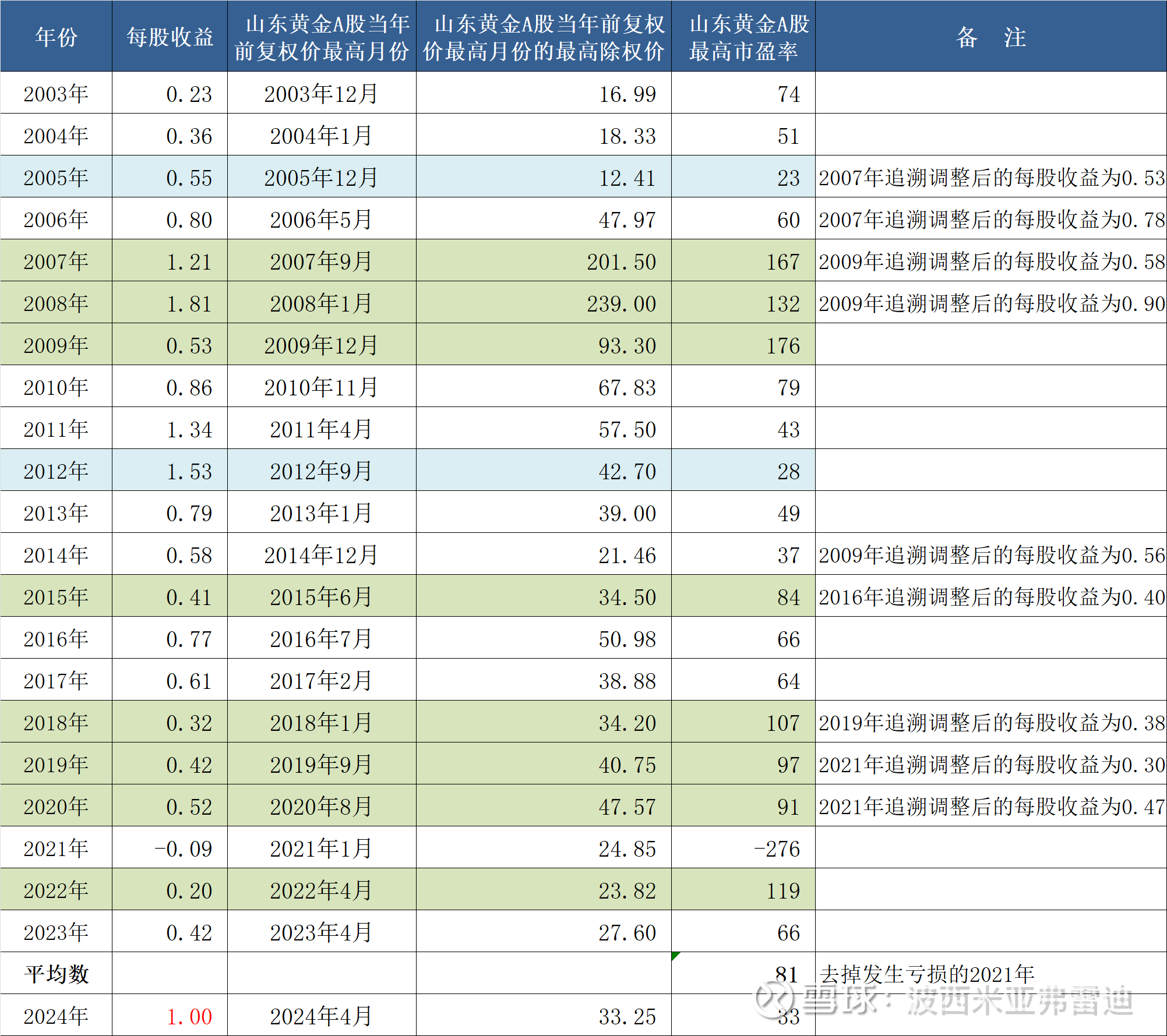The image size is (1167, 1036).
Task: Click note 2007年追溯调整后的每股收益为0.78
Action: (992, 220)
